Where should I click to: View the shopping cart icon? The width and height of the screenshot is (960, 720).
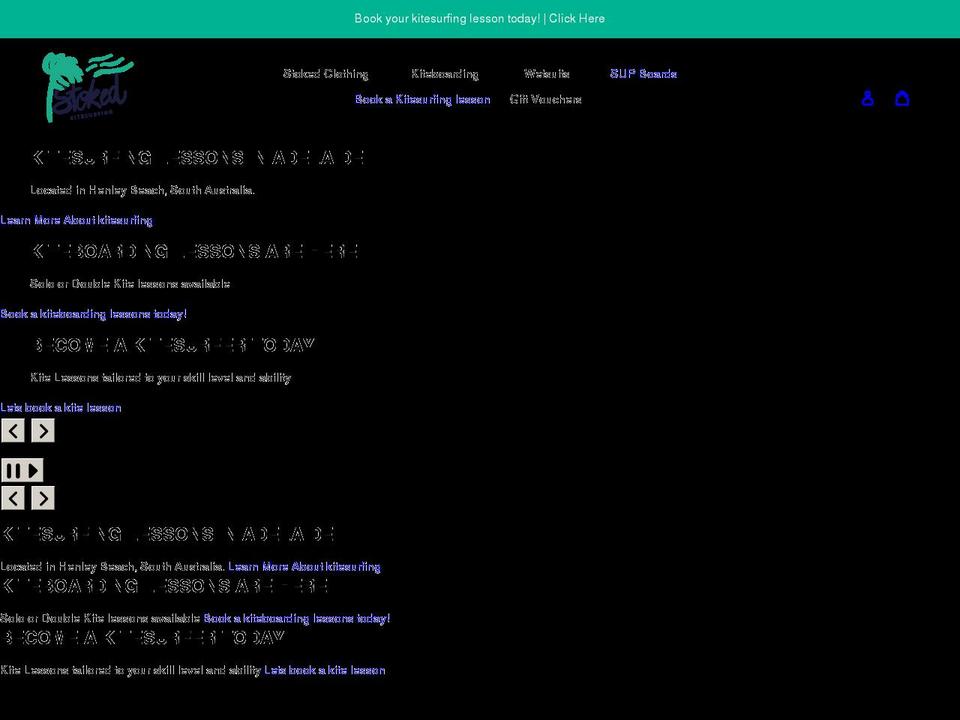coord(903,98)
